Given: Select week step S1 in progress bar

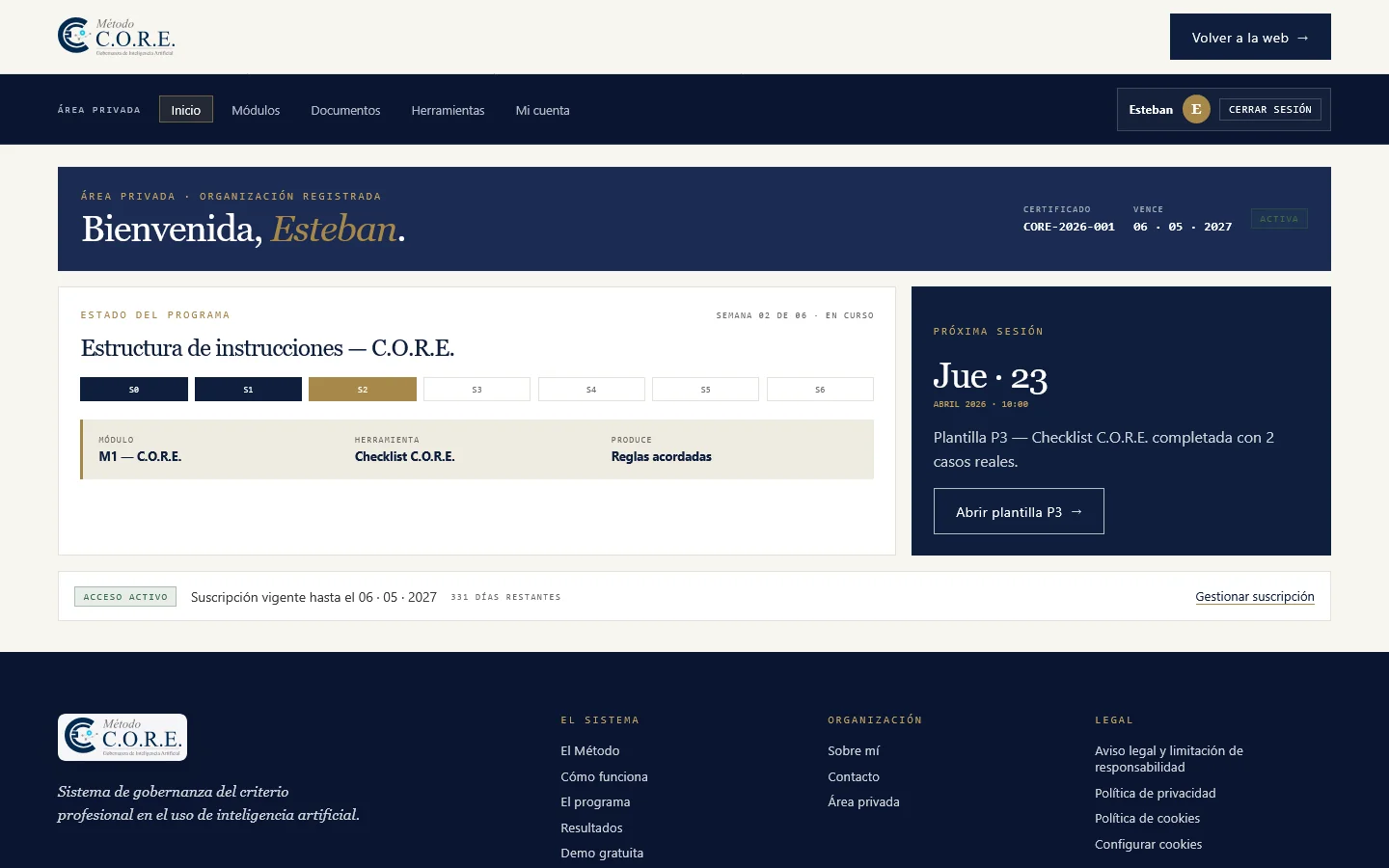Looking at the screenshot, I should tap(248, 390).
